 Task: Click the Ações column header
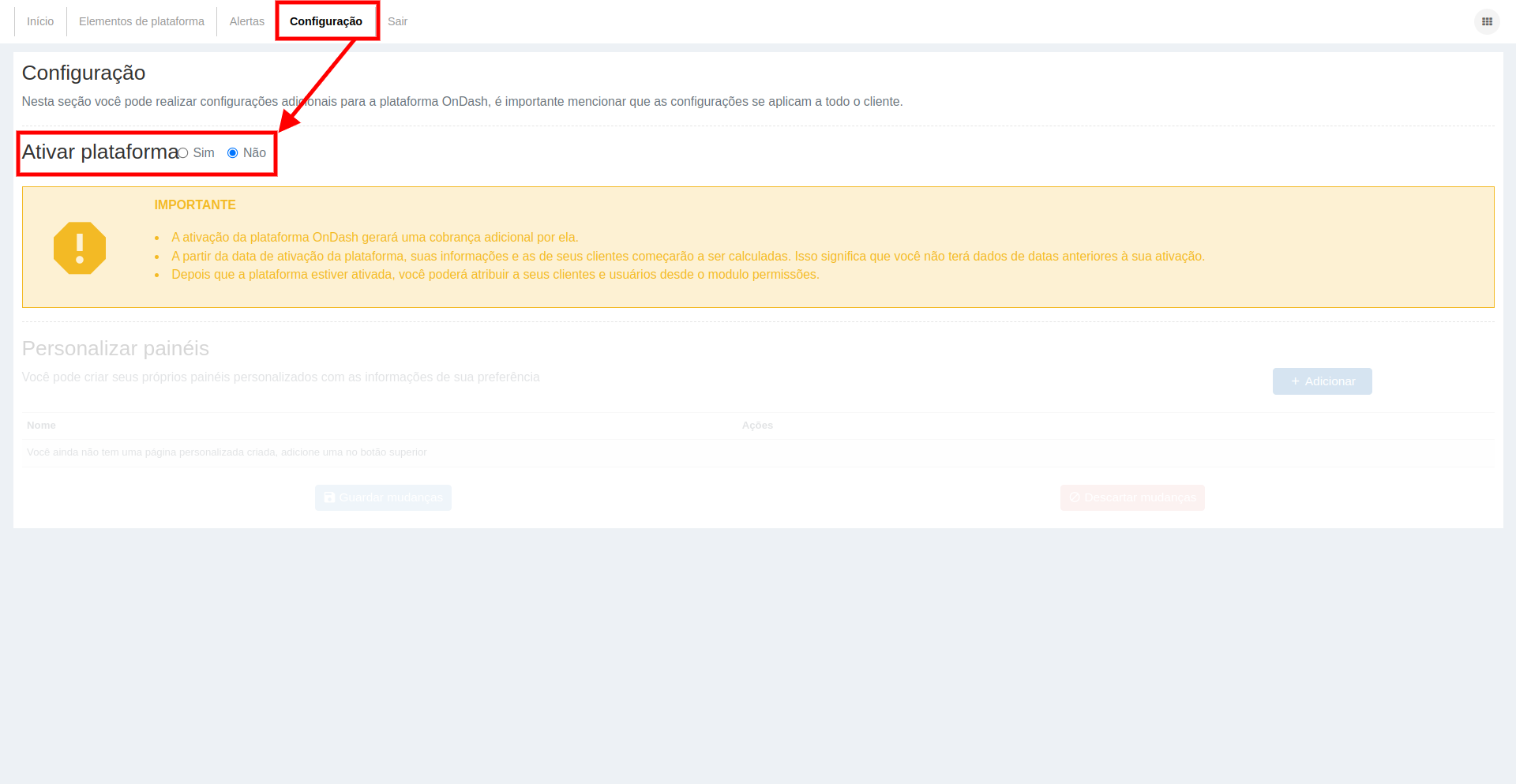pos(757,426)
